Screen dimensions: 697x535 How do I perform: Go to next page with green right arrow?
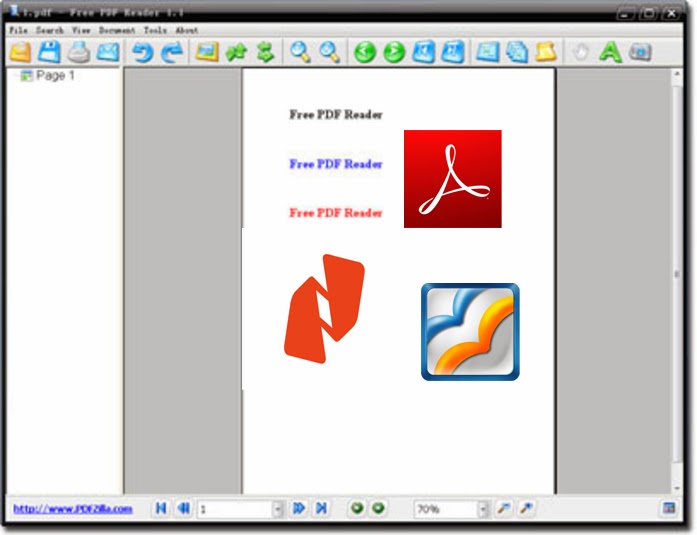pyautogui.click(x=394, y=52)
